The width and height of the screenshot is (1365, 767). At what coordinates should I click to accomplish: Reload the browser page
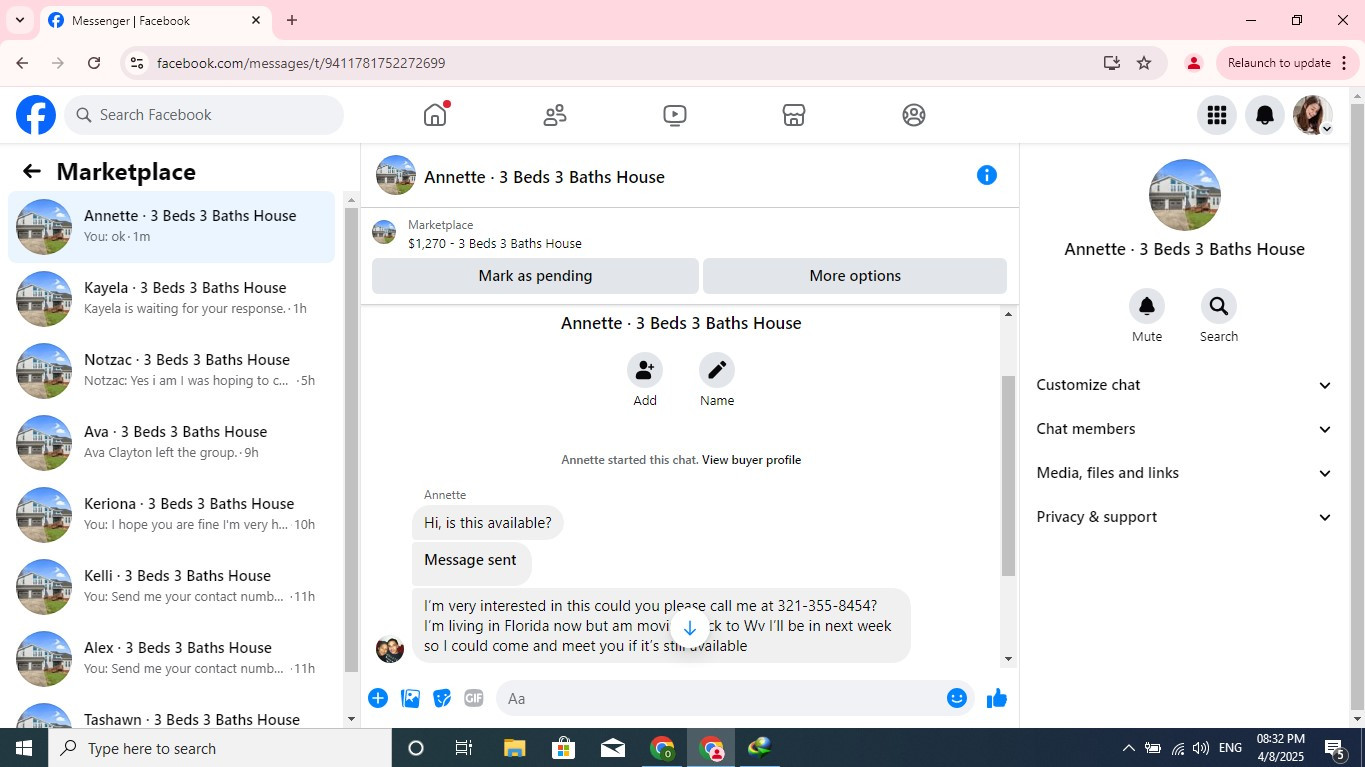[x=94, y=63]
